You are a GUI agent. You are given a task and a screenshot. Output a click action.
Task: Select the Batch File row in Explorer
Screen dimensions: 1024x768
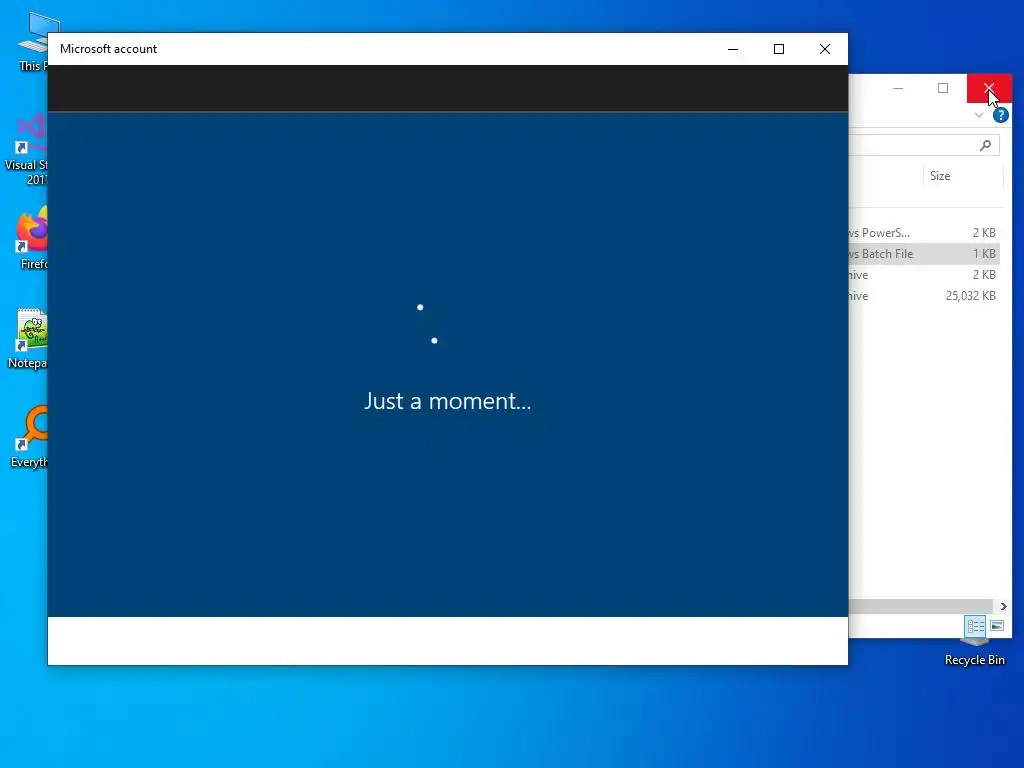[x=924, y=253]
